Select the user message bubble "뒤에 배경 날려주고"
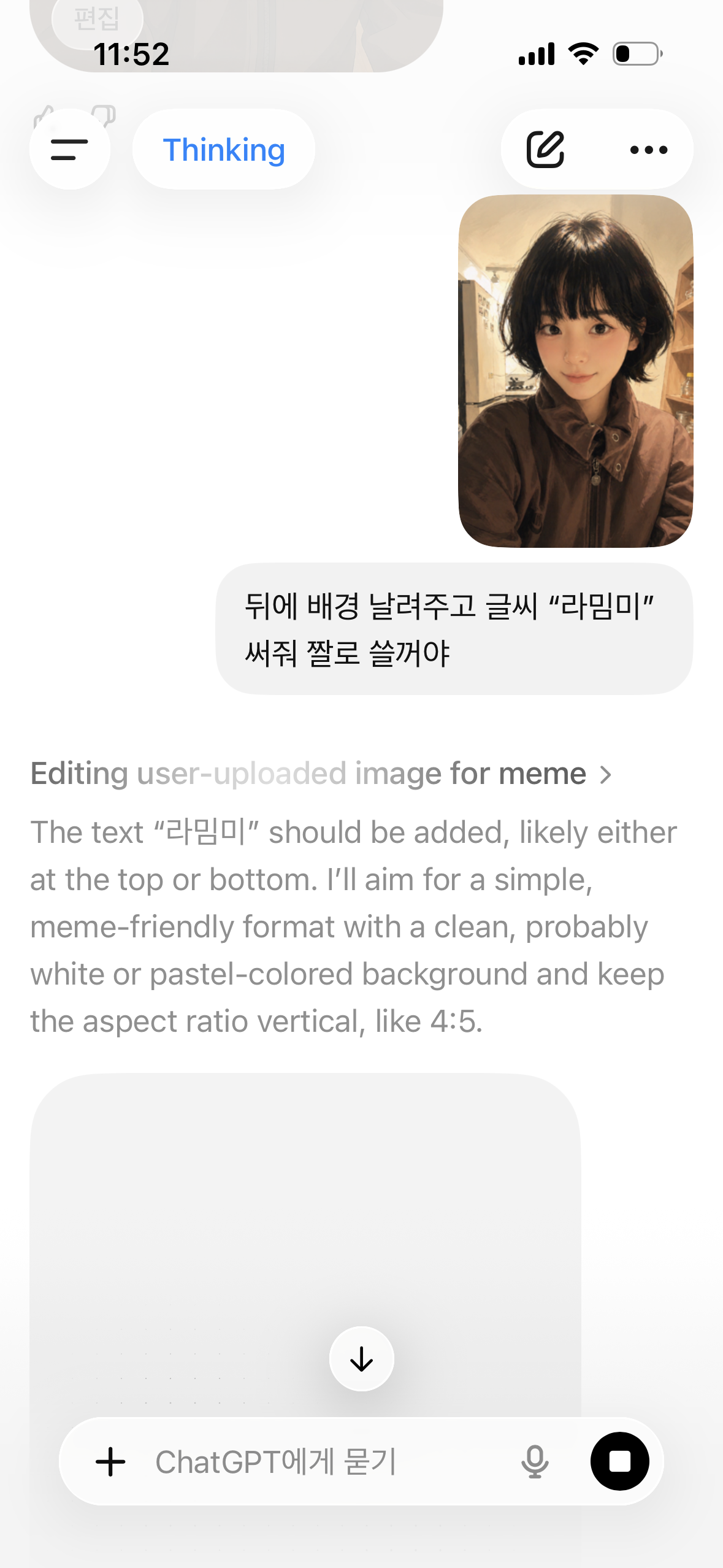The width and height of the screenshot is (723, 1568). point(454,629)
